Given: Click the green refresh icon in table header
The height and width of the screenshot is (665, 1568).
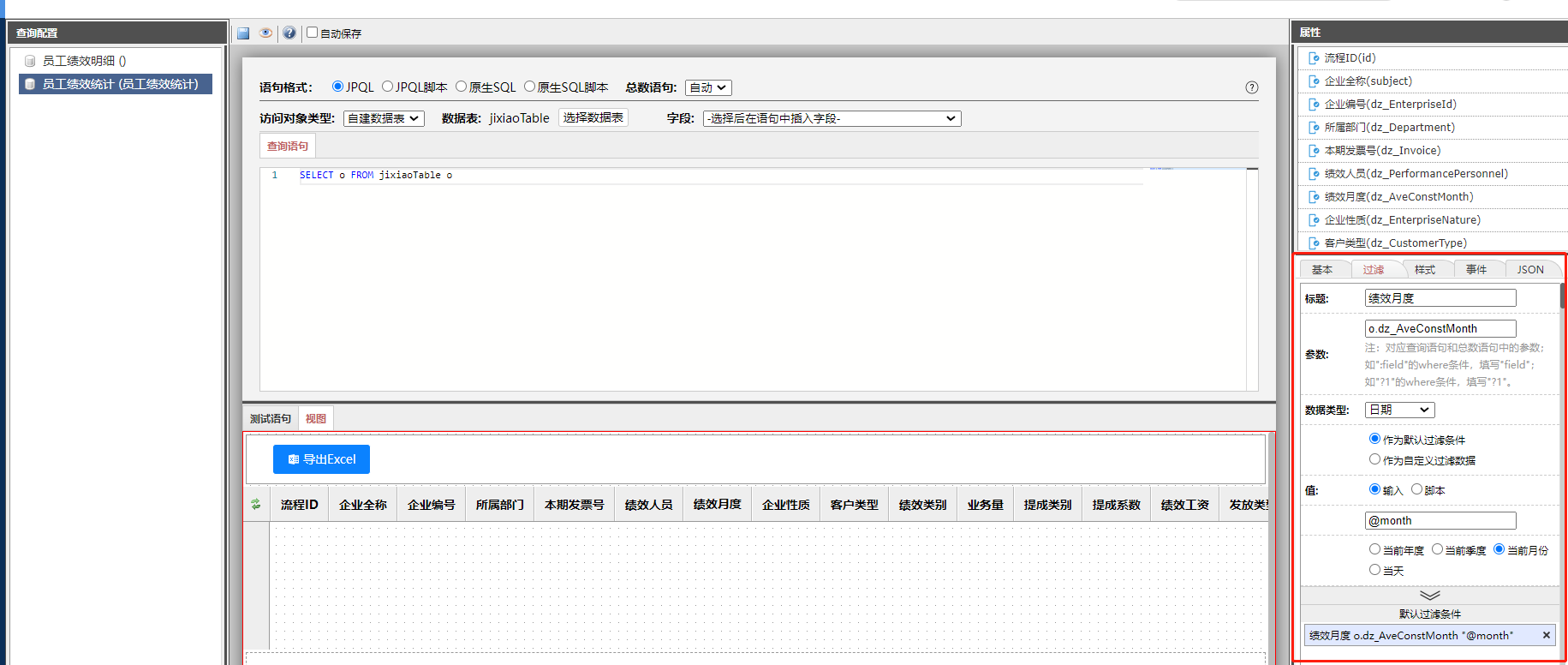Looking at the screenshot, I should [255, 505].
